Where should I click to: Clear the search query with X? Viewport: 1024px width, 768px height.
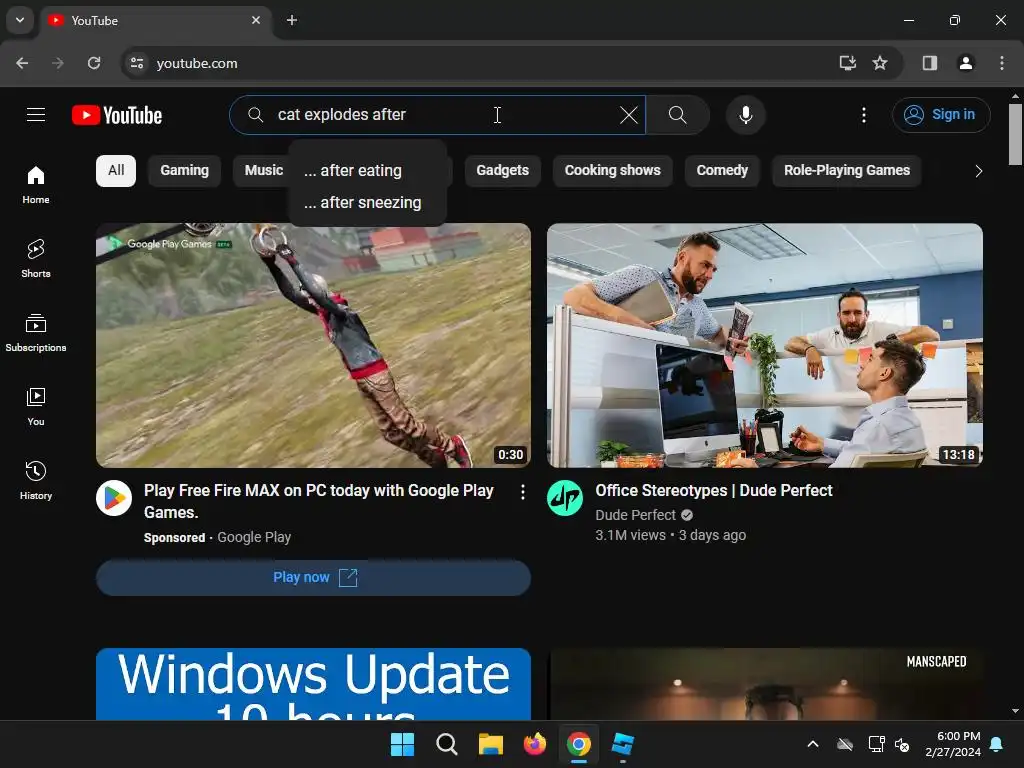coord(628,115)
